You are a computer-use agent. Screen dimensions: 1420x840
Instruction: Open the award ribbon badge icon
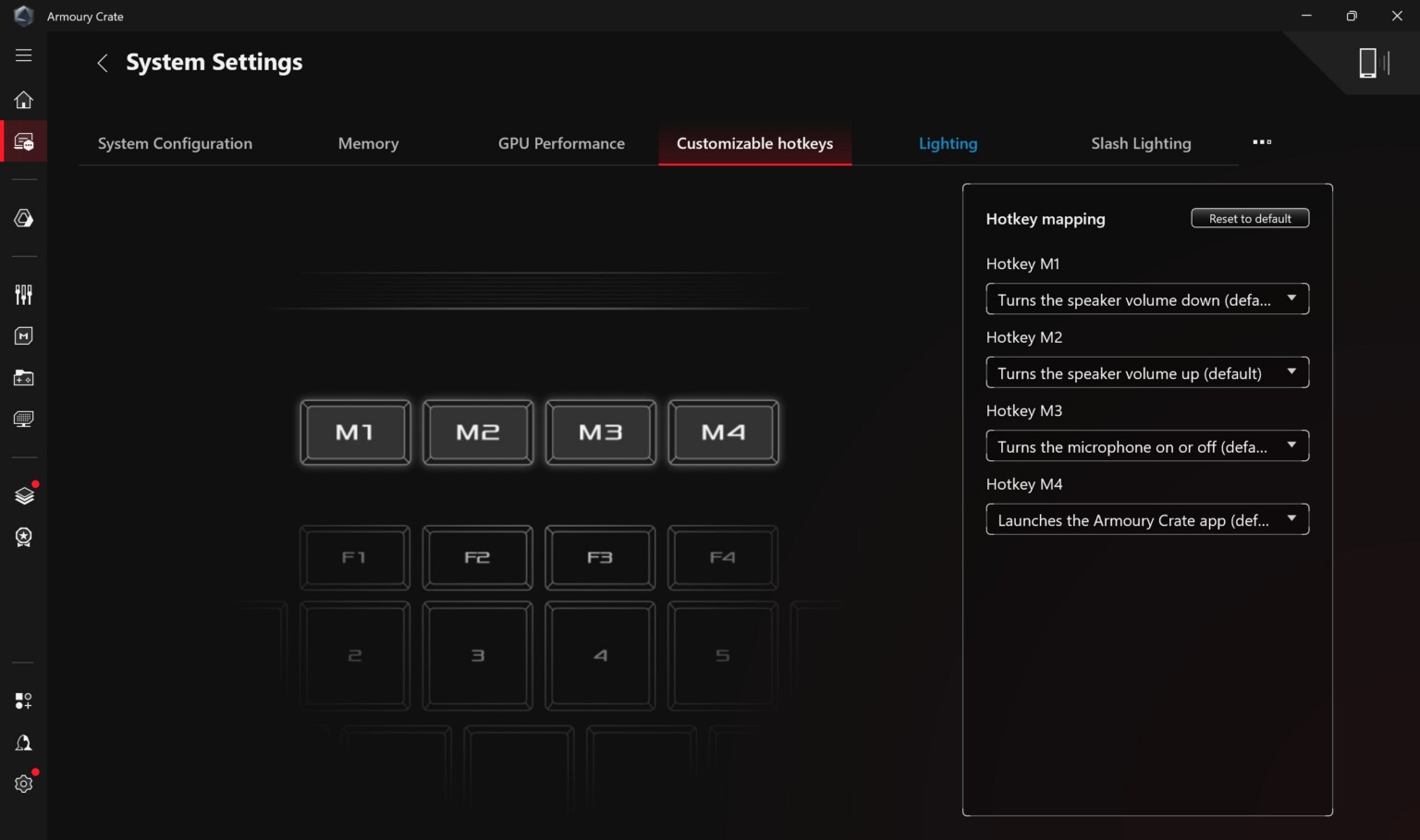24,537
